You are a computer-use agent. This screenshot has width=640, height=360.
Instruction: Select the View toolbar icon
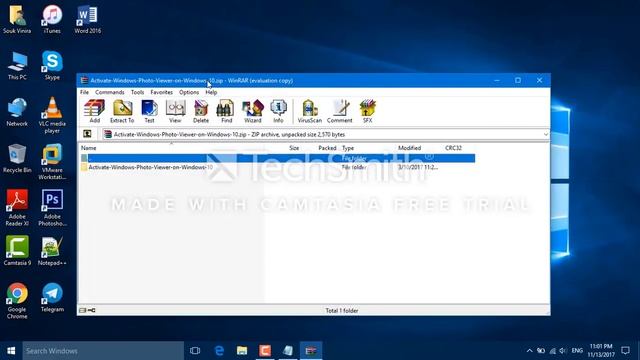[175, 111]
